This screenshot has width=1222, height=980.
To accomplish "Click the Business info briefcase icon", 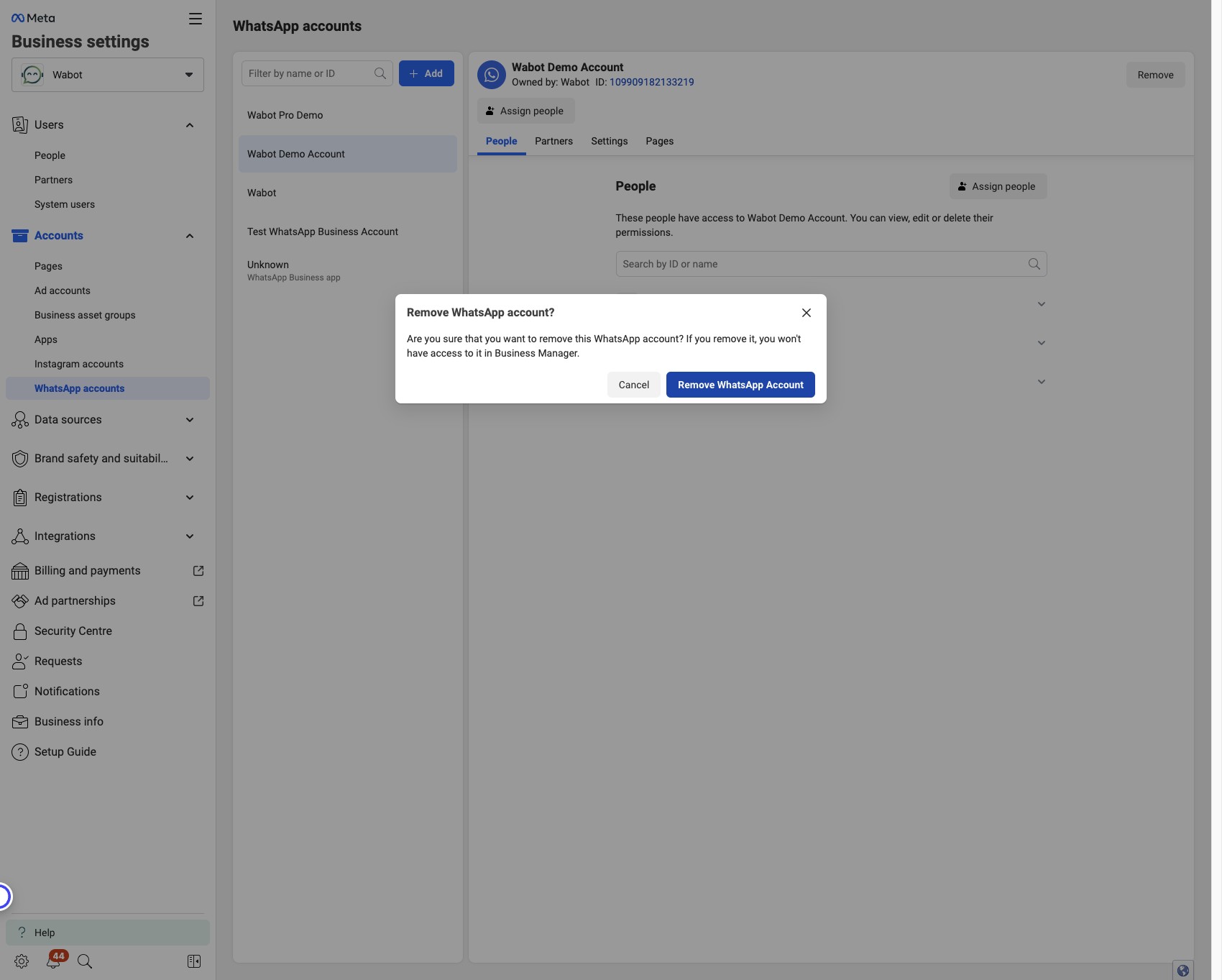I will coord(20,722).
